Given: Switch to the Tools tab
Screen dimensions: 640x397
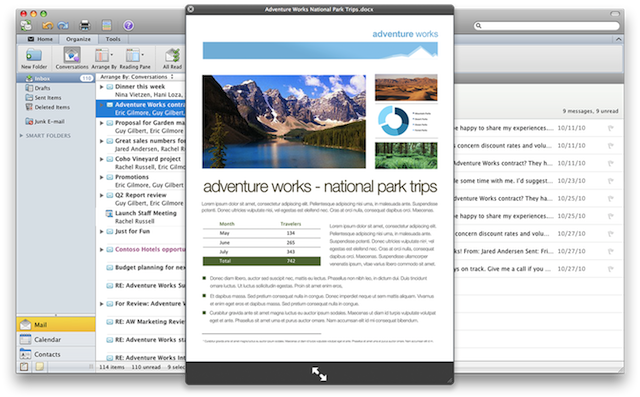Looking at the screenshot, I should (113, 39).
